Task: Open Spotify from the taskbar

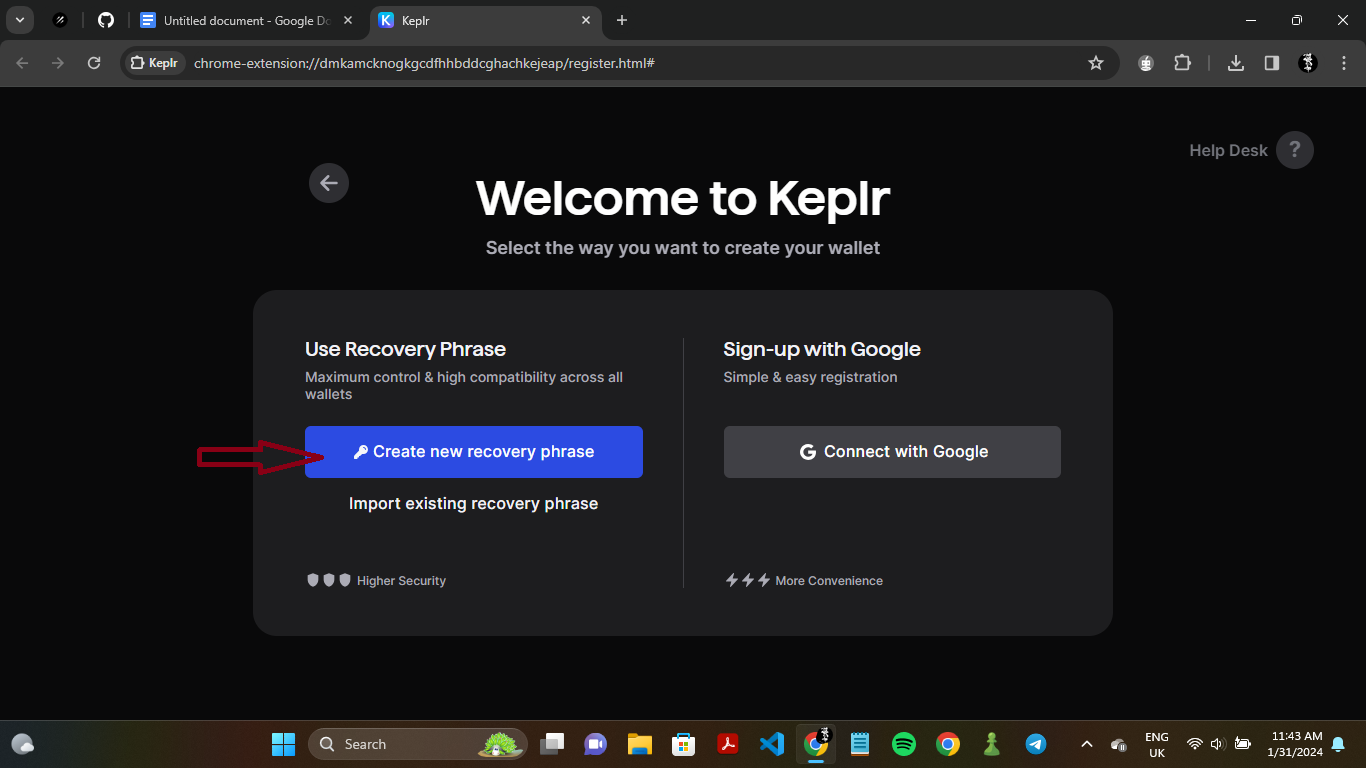Action: (903, 744)
